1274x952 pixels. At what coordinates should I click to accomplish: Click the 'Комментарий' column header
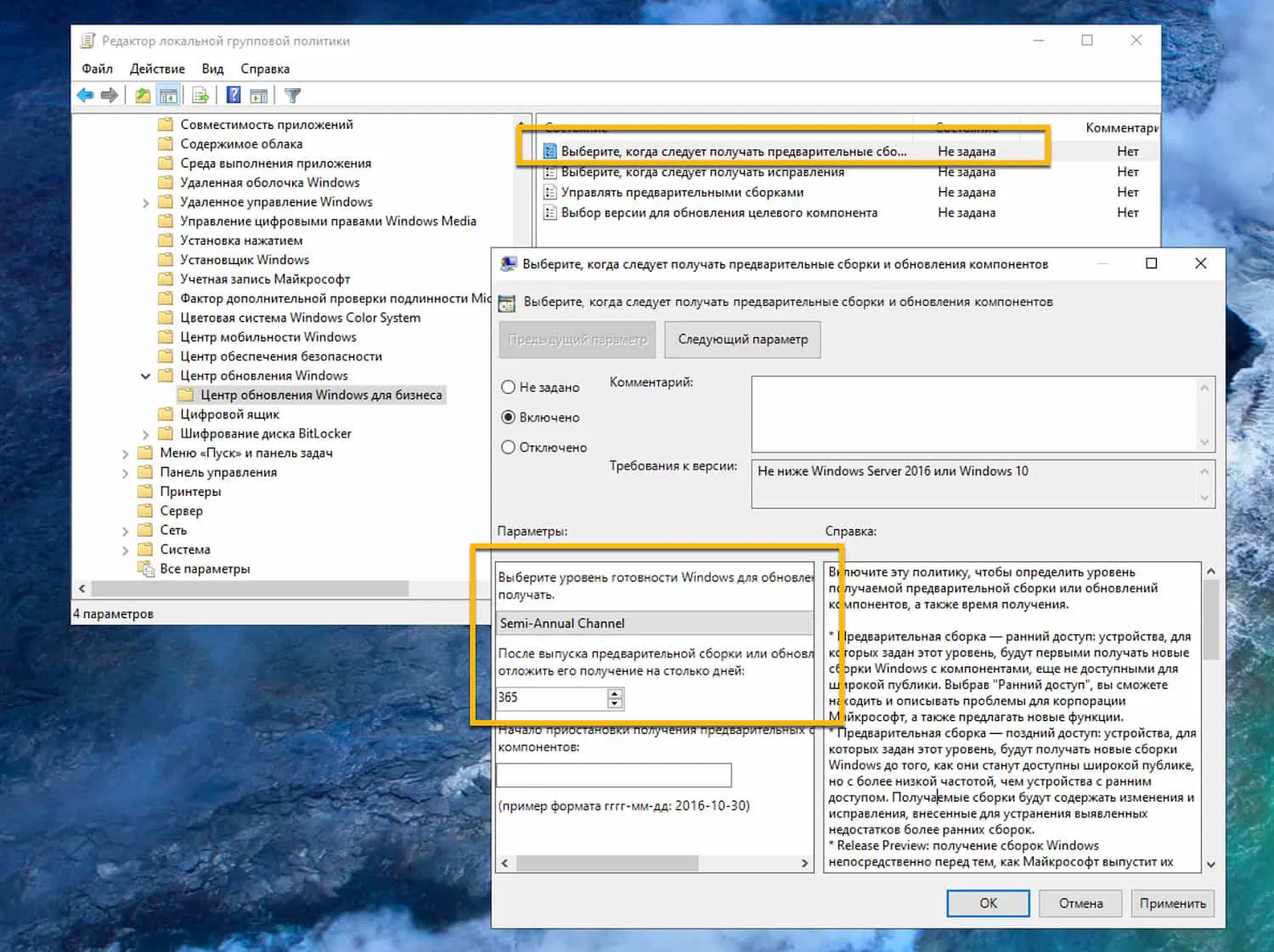point(1121,127)
